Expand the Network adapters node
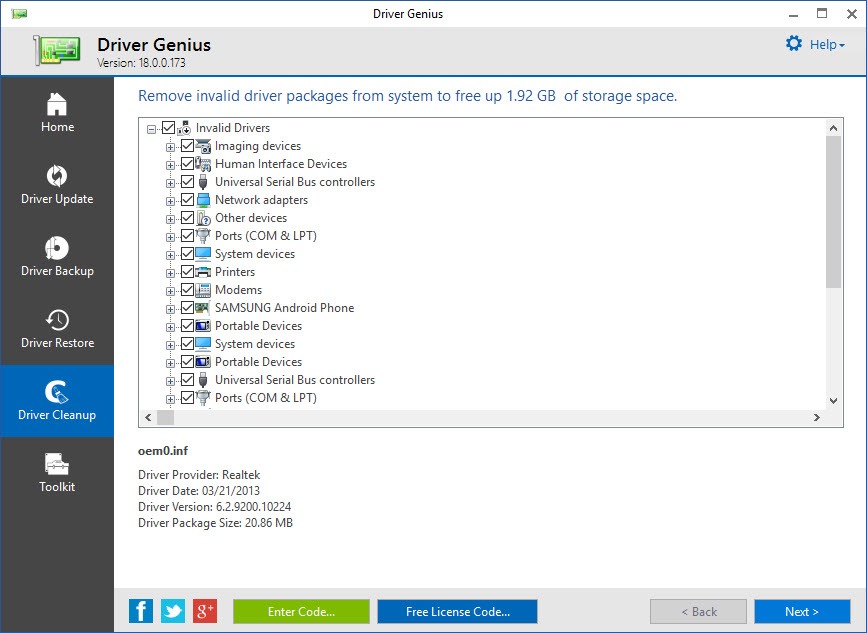This screenshot has height=633, width=867. [170, 201]
